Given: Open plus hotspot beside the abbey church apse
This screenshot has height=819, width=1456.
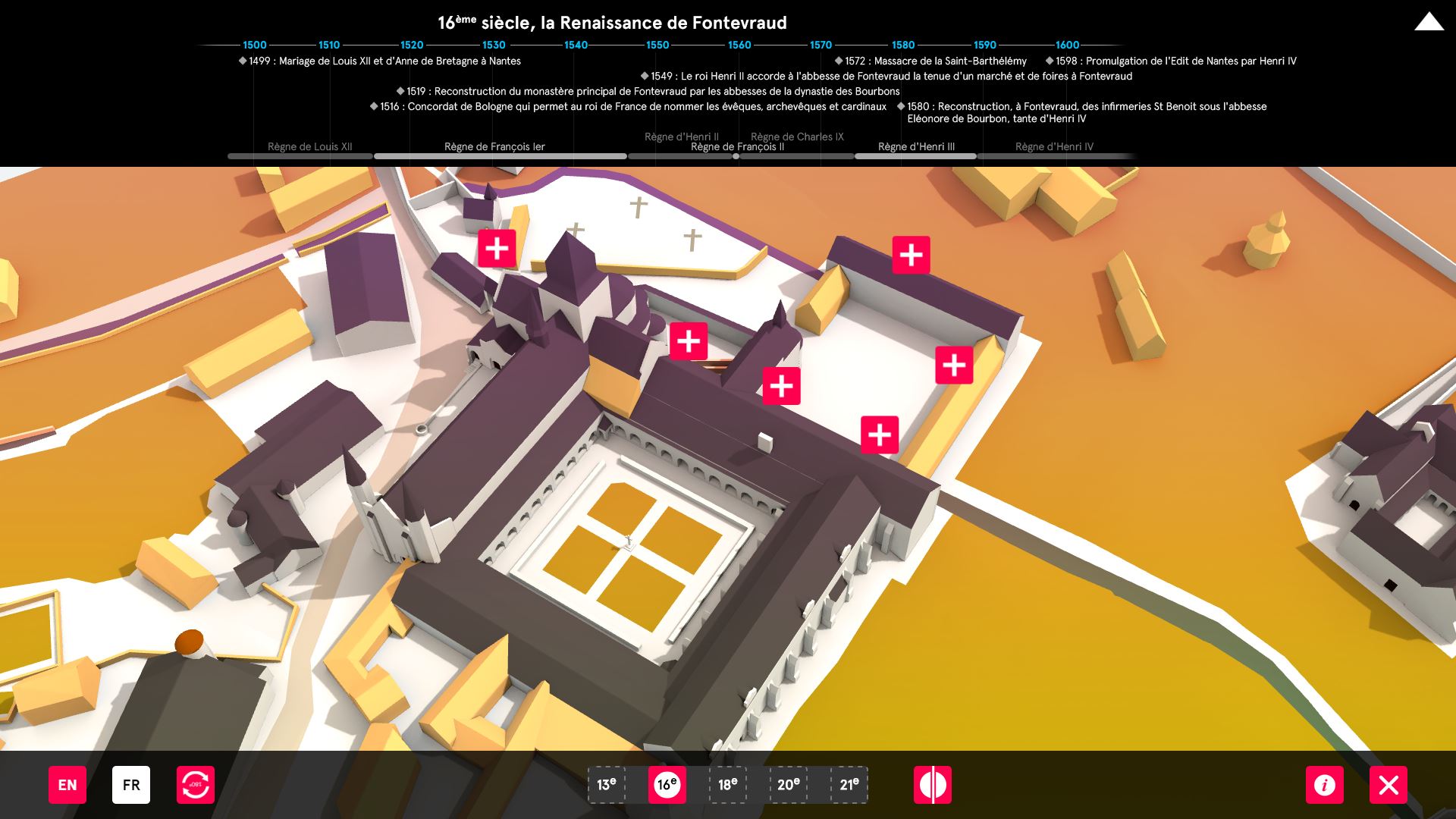Looking at the screenshot, I should click(x=689, y=341).
